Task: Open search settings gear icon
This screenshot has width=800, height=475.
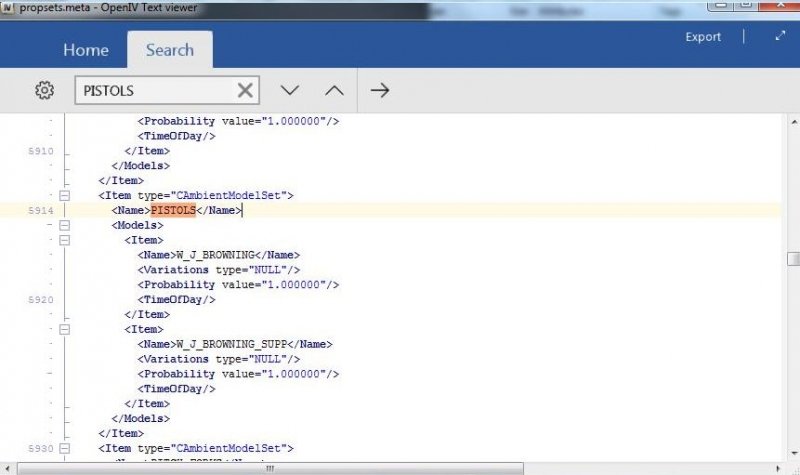Action: (44, 90)
